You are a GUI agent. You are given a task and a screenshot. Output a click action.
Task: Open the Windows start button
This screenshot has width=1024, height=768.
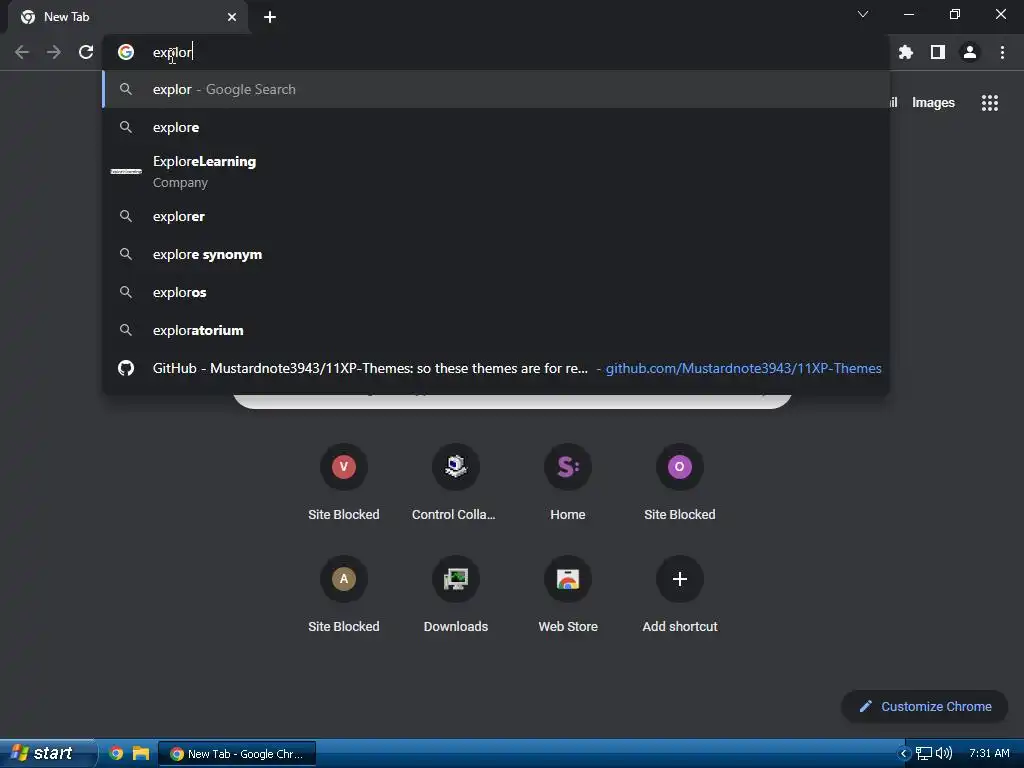coord(47,753)
